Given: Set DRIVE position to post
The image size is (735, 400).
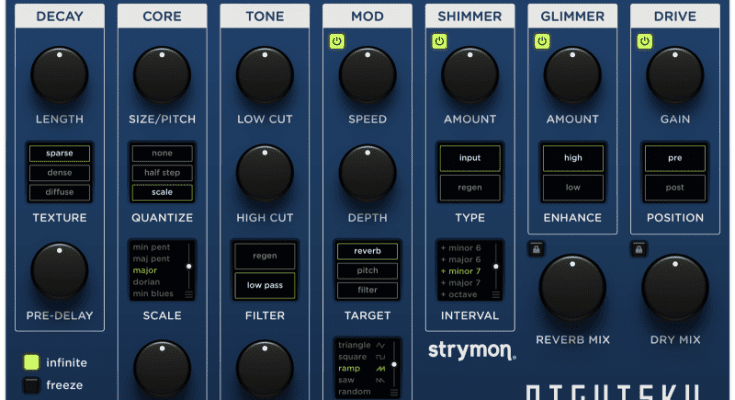Looking at the screenshot, I should (674, 187).
